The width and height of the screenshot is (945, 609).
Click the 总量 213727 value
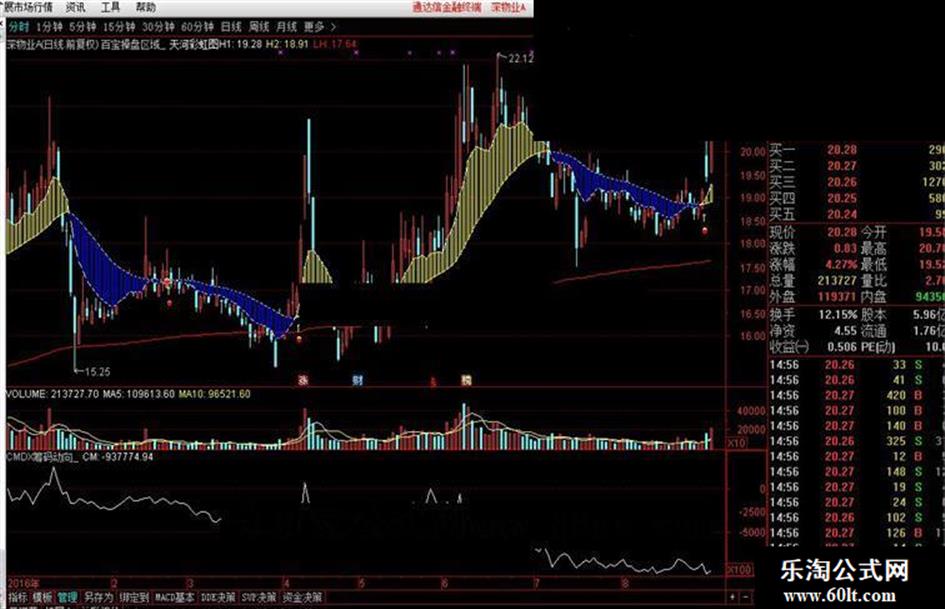[837, 280]
